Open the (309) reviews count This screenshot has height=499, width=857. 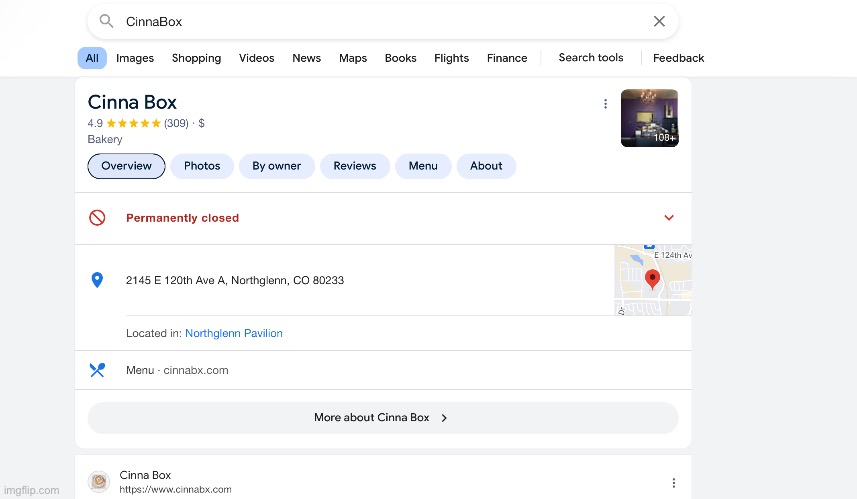[176, 124]
